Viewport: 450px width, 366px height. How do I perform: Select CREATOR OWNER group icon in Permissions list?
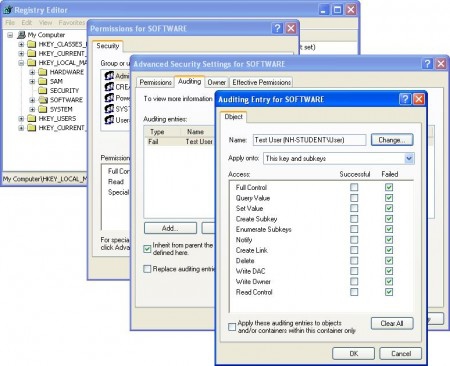(109, 87)
